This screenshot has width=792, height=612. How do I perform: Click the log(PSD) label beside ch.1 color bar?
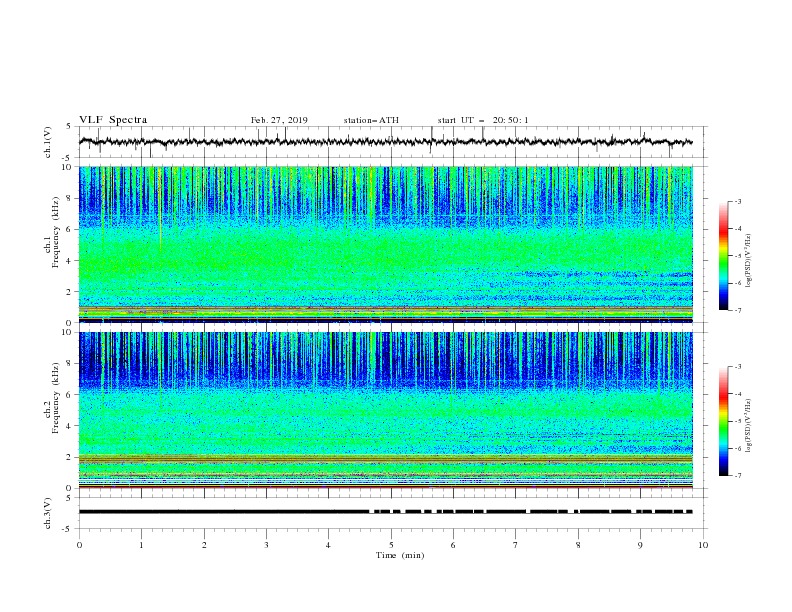coord(748,261)
